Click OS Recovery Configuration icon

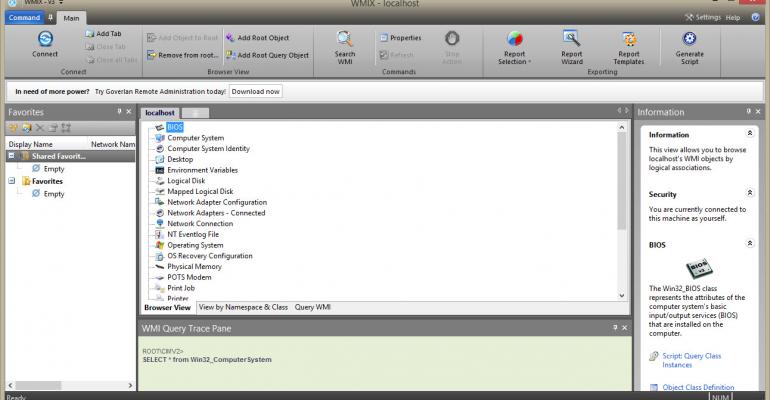[160, 256]
